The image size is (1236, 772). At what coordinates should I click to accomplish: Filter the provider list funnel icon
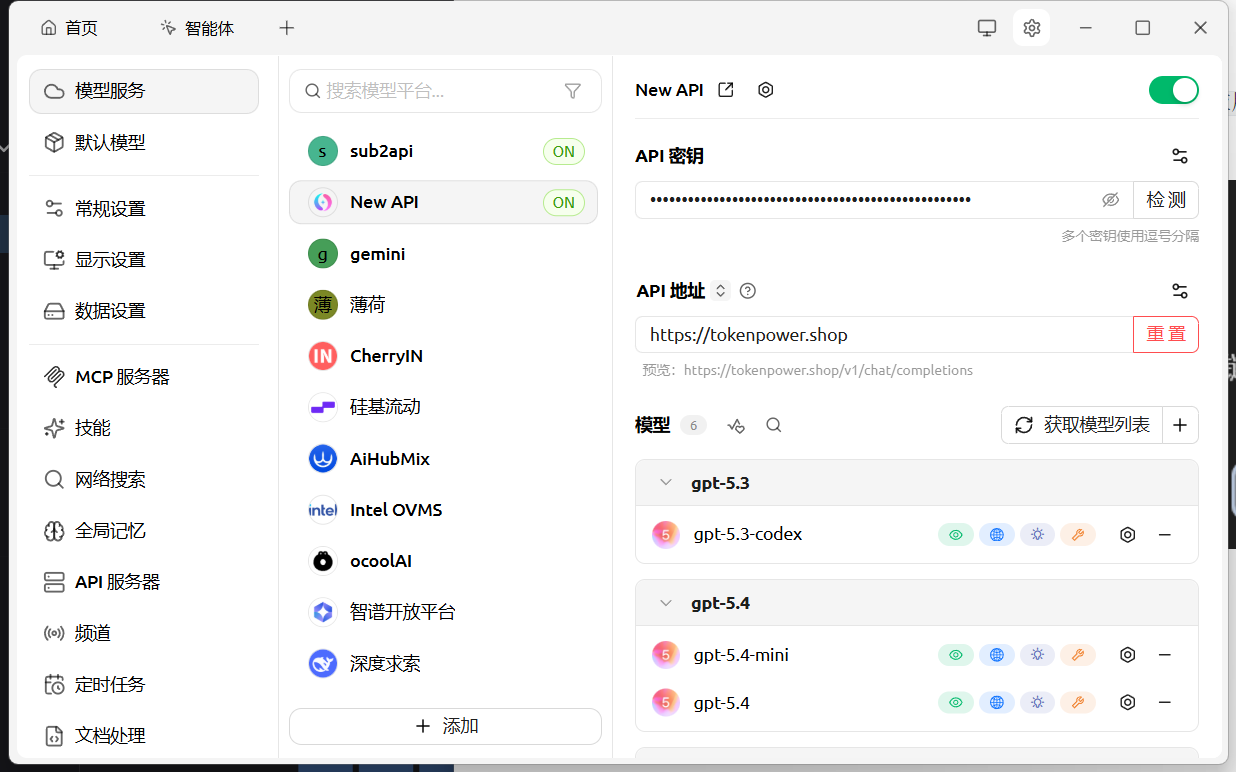pos(573,91)
